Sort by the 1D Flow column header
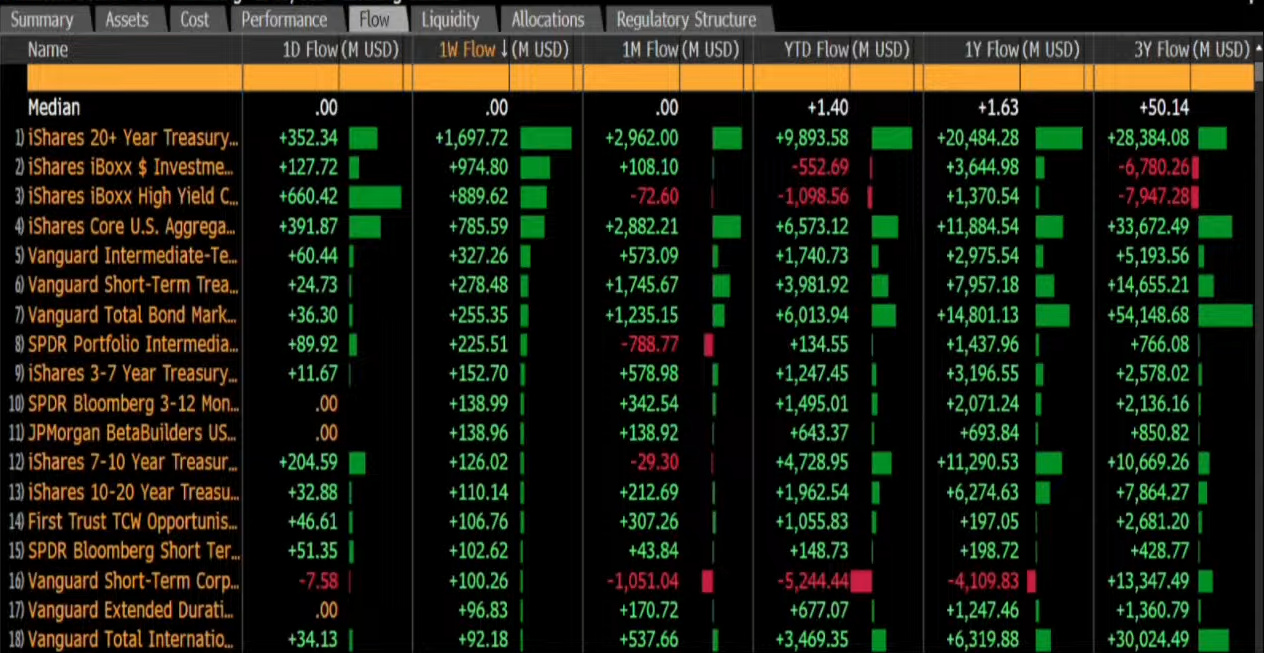 (x=341, y=49)
